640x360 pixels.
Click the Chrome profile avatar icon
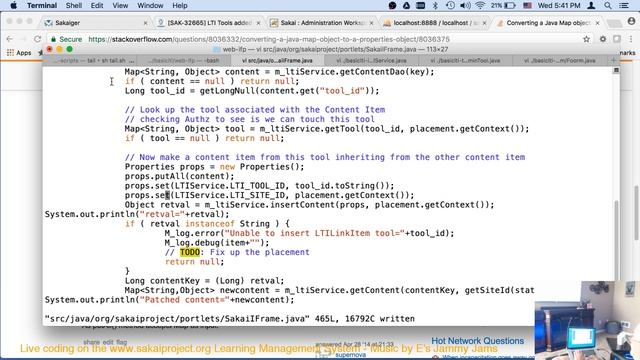coord(631,21)
